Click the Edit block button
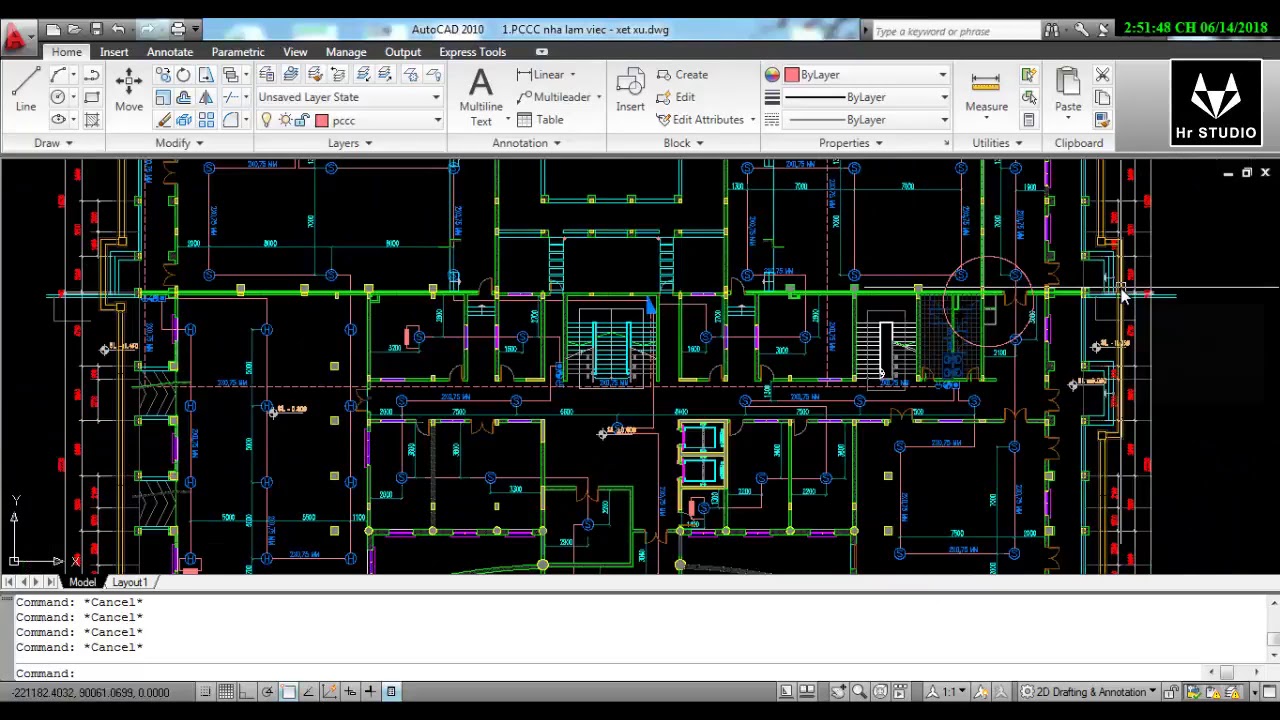Screen dimensions: 1280x720 pyautogui.click(x=676, y=97)
